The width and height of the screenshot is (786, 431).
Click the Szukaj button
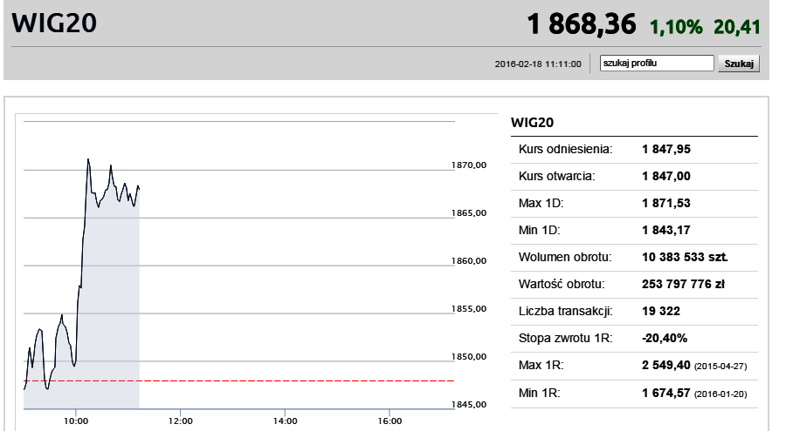click(x=739, y=64)
